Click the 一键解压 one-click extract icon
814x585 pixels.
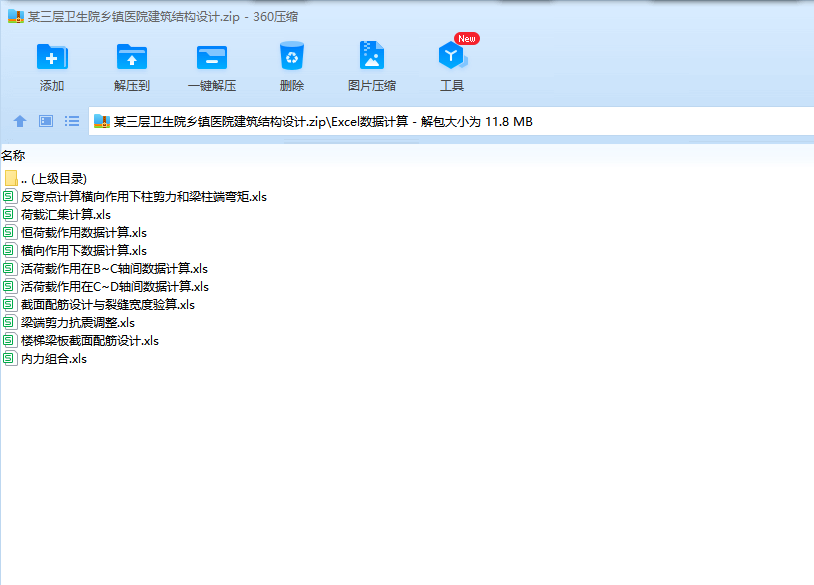(212, 57)
